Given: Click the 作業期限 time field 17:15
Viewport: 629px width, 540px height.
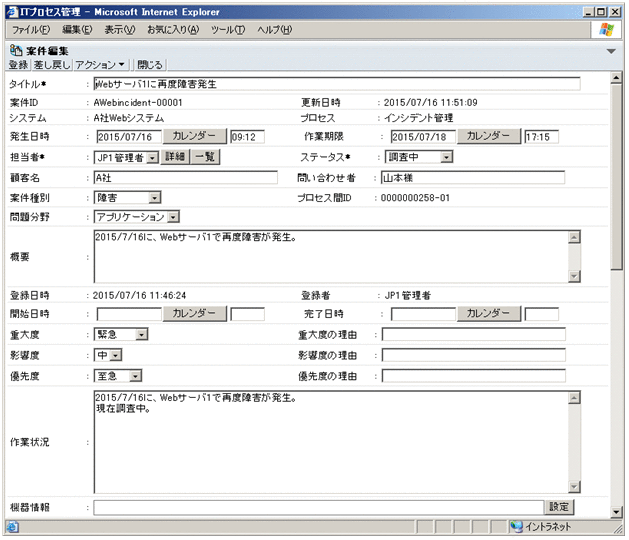Looking at the screenshot, I should pyautogui.click(x=542, y=137).
